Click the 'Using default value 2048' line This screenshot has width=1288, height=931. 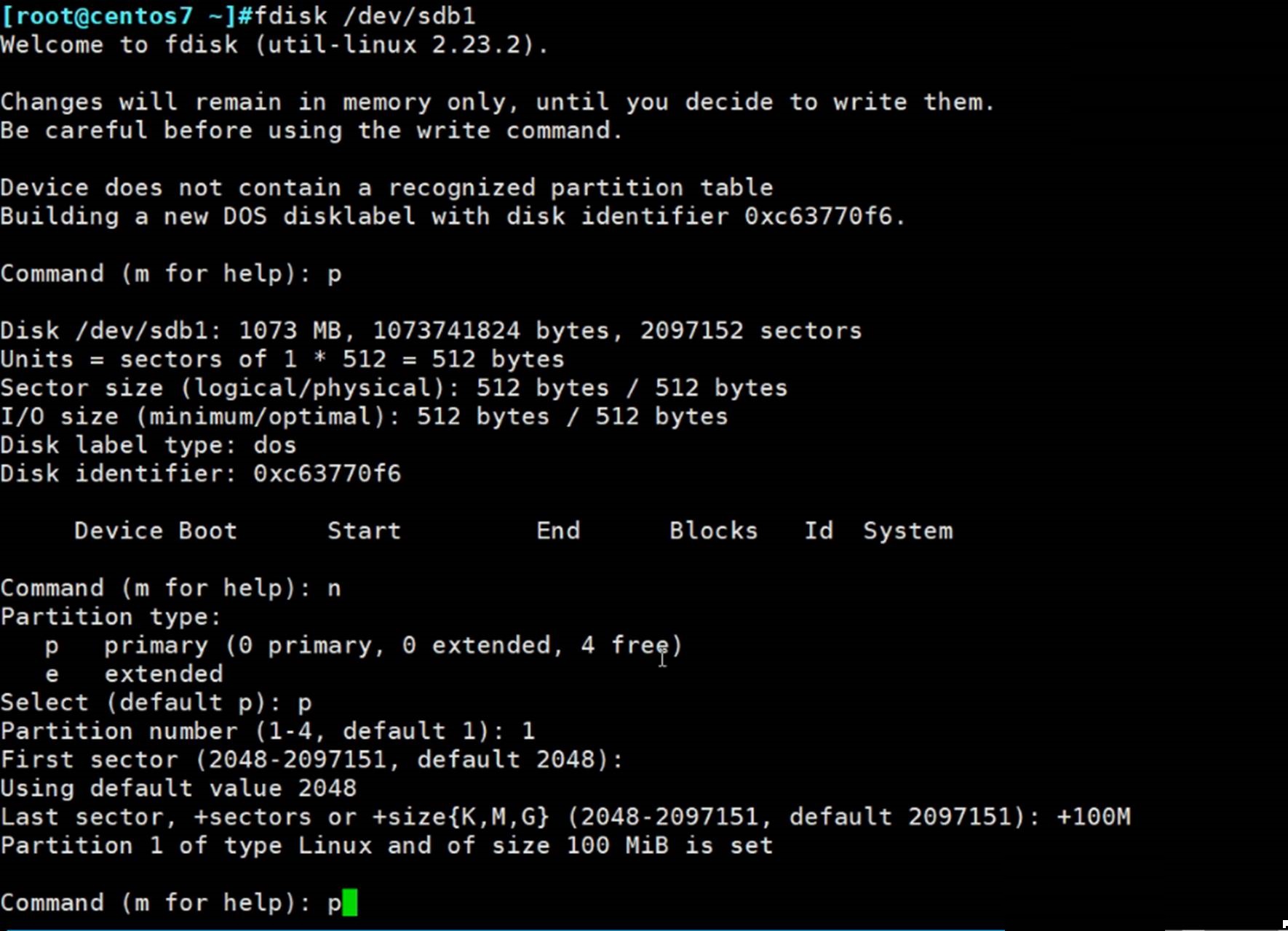pyautogui.click(x=178, y=788)
